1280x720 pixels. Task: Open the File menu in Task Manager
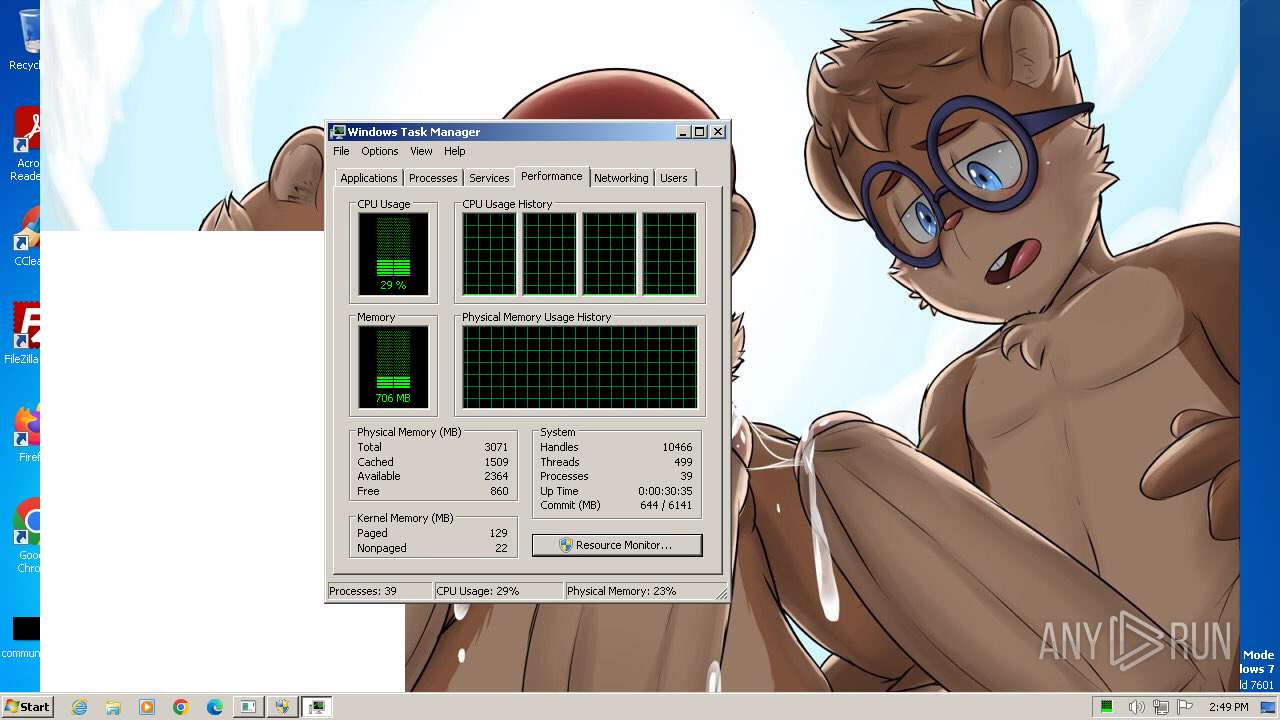pos(341,151)
